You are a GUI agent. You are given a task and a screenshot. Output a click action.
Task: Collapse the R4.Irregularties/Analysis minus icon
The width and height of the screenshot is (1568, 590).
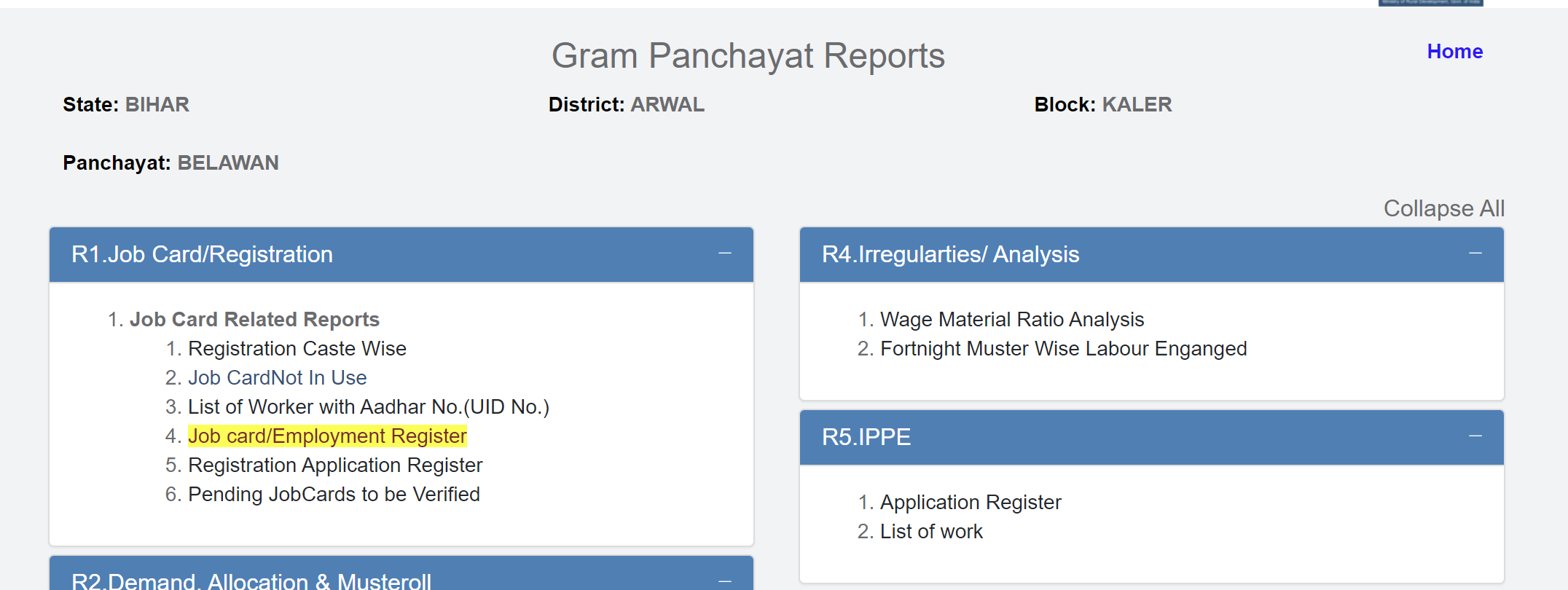pos(1475,253)
